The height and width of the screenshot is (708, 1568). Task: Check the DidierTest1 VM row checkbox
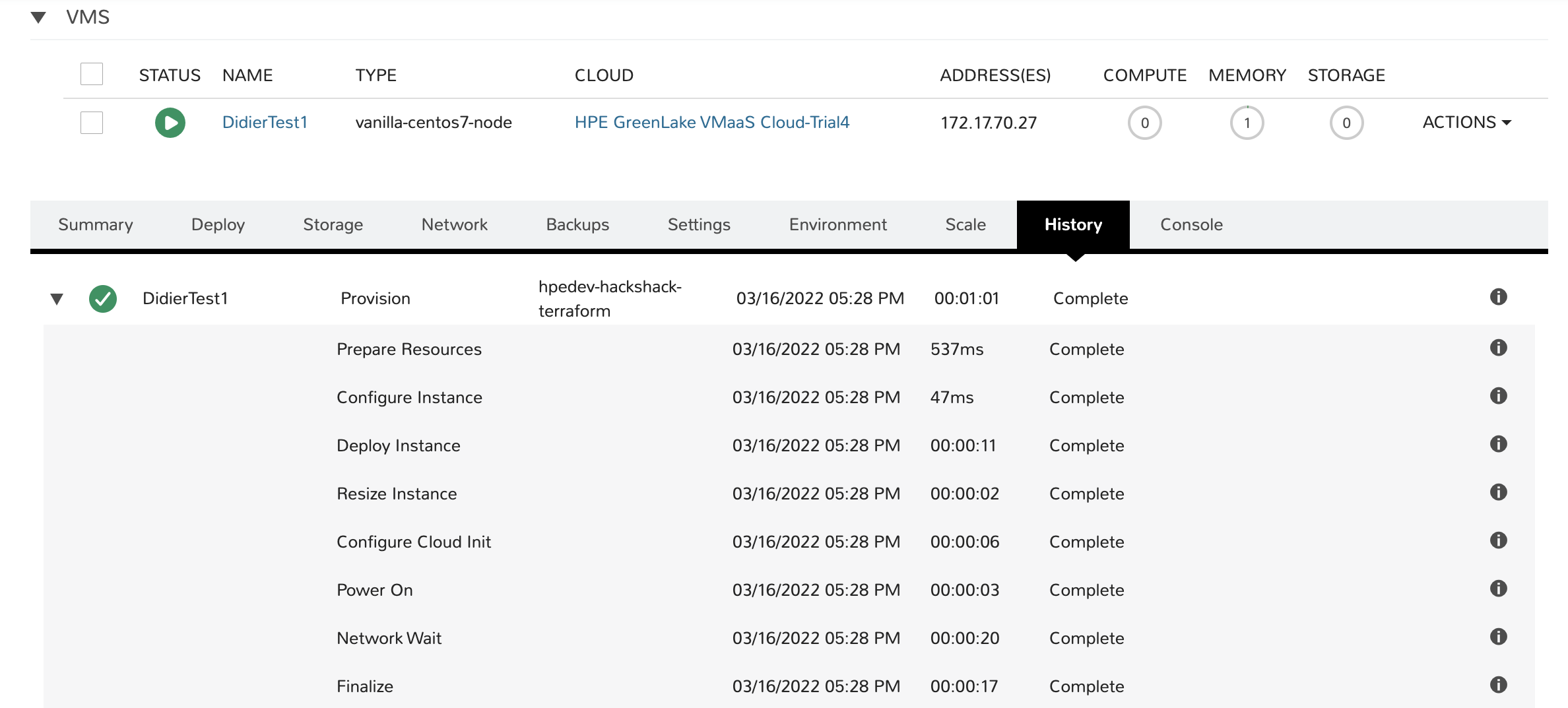[92, 123]
